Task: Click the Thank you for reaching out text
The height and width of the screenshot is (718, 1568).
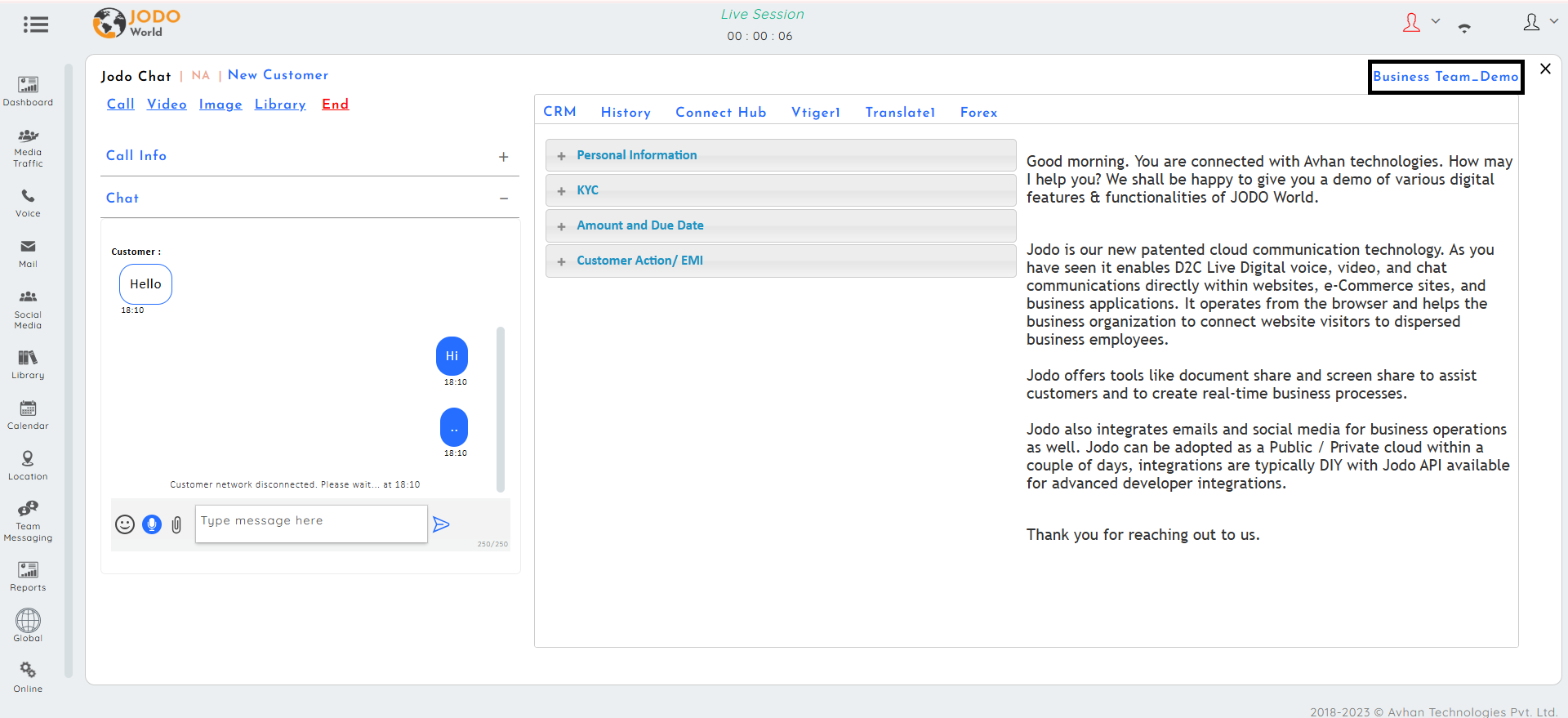Action: pyautogui.click(x=1143, y=535)
